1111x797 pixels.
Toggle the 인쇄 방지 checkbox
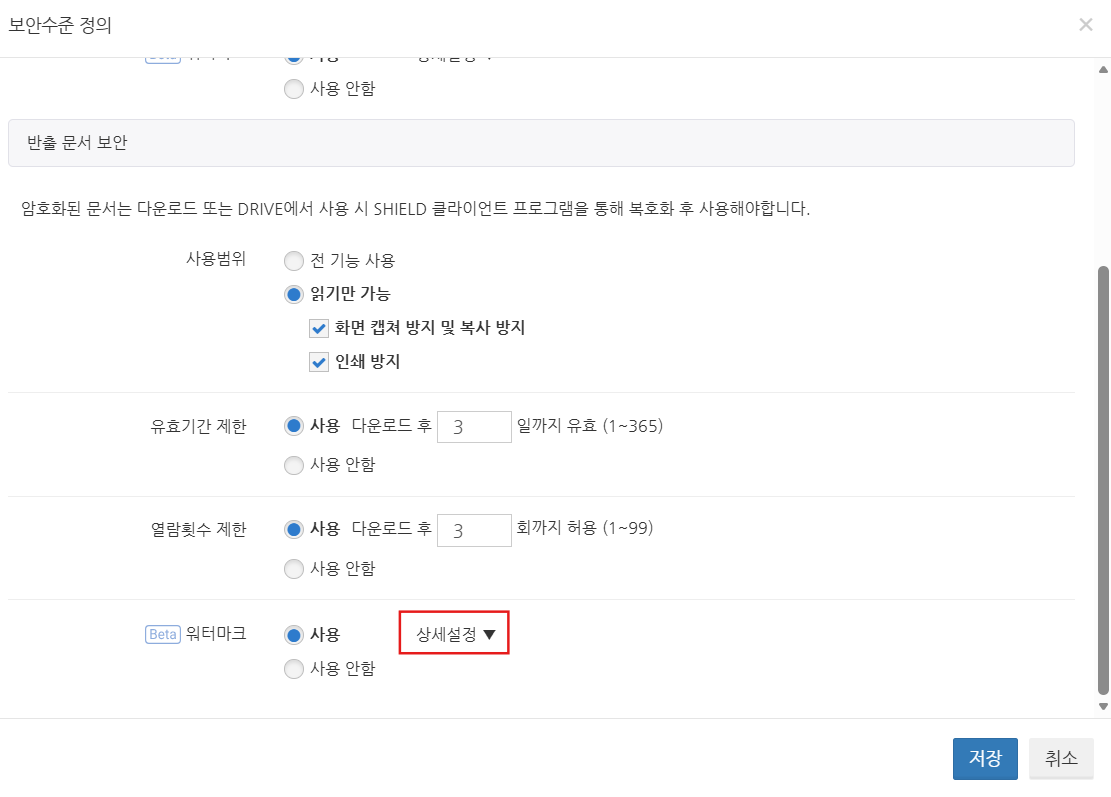click(319, 362)
